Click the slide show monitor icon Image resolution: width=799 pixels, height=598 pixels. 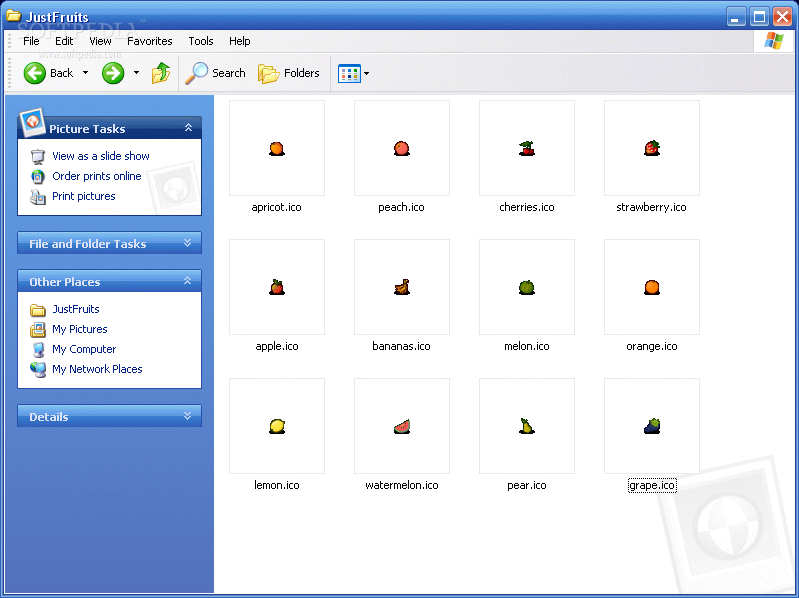[38, 157]
